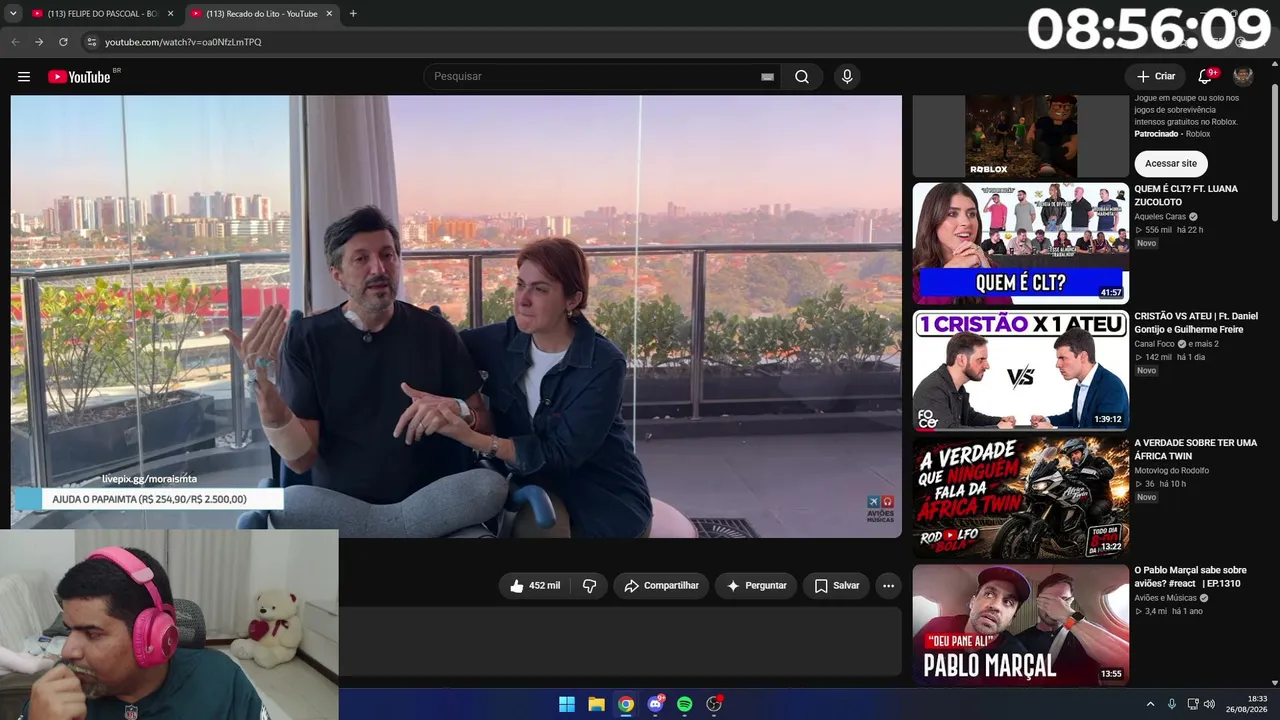Open the YouTube hamburger guide menu
This screenshot has width=1280, height=720.
click(x=24, y=77)
